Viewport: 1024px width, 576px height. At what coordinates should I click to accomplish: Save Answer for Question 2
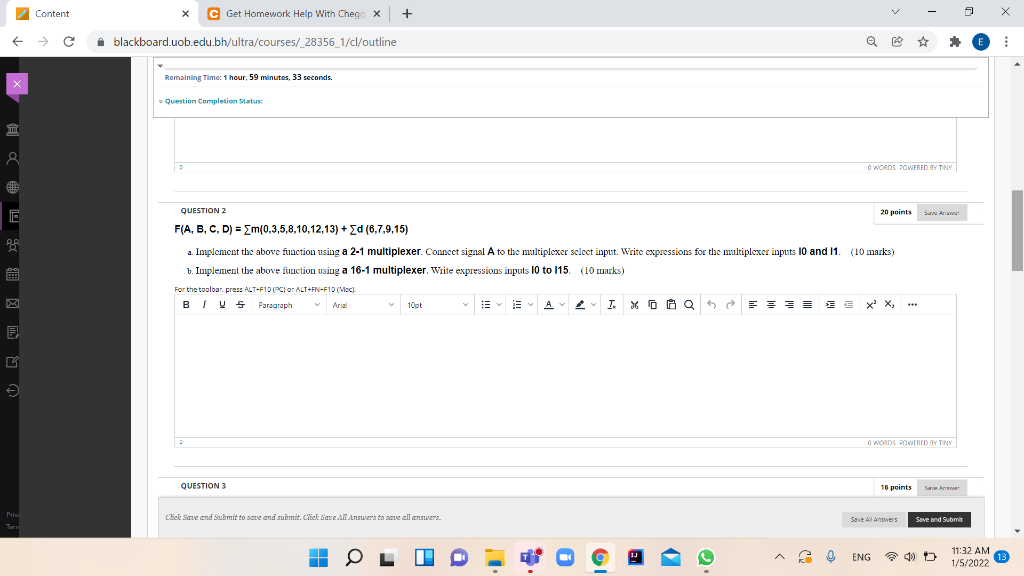point(941,213)
